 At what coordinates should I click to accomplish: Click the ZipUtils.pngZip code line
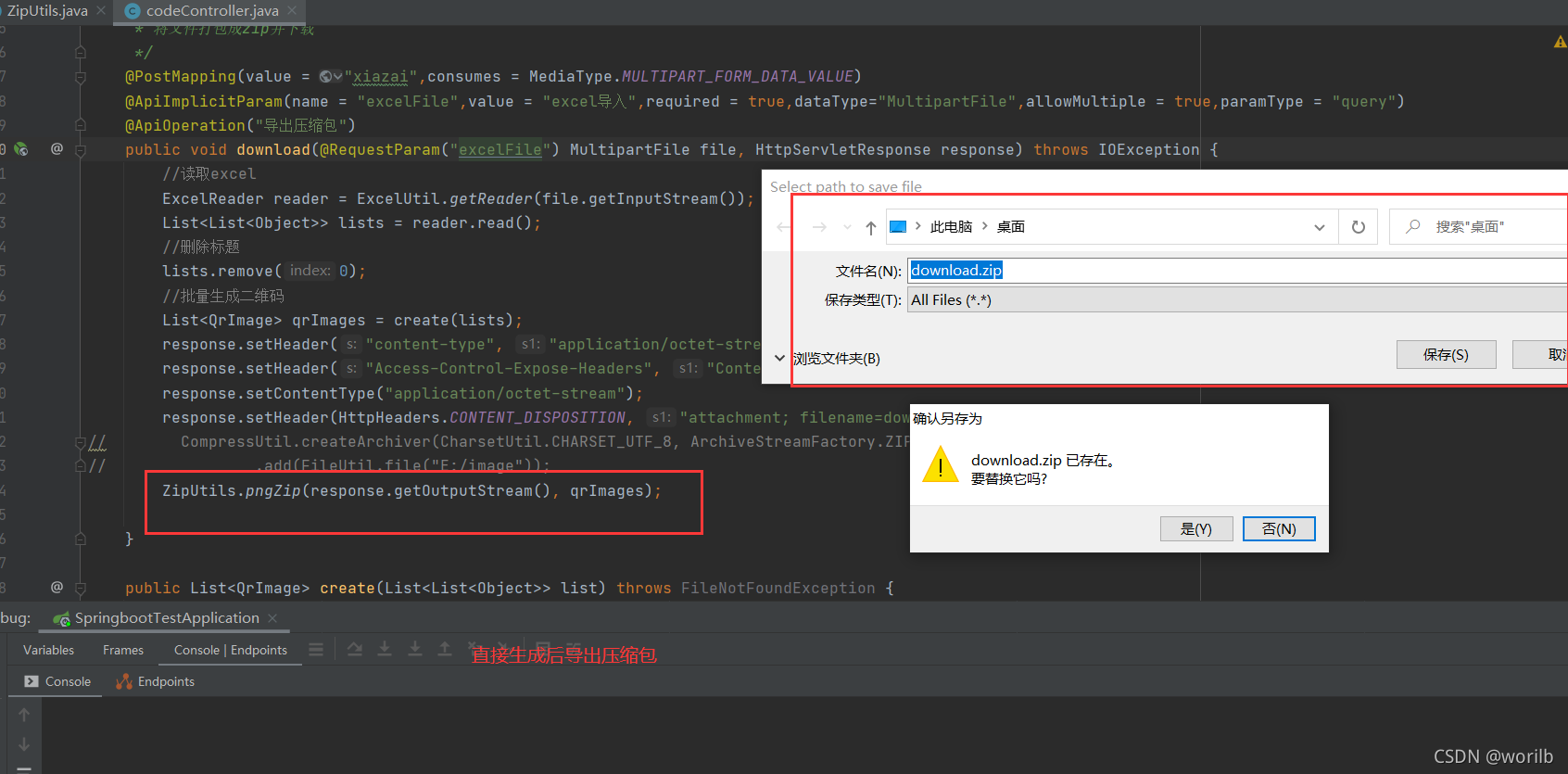(411, 490)
